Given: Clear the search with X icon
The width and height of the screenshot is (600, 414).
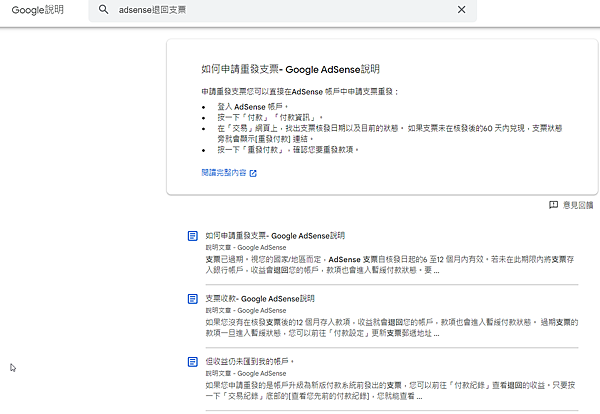Looking at the screenshot, I should (x=461, y=10).
